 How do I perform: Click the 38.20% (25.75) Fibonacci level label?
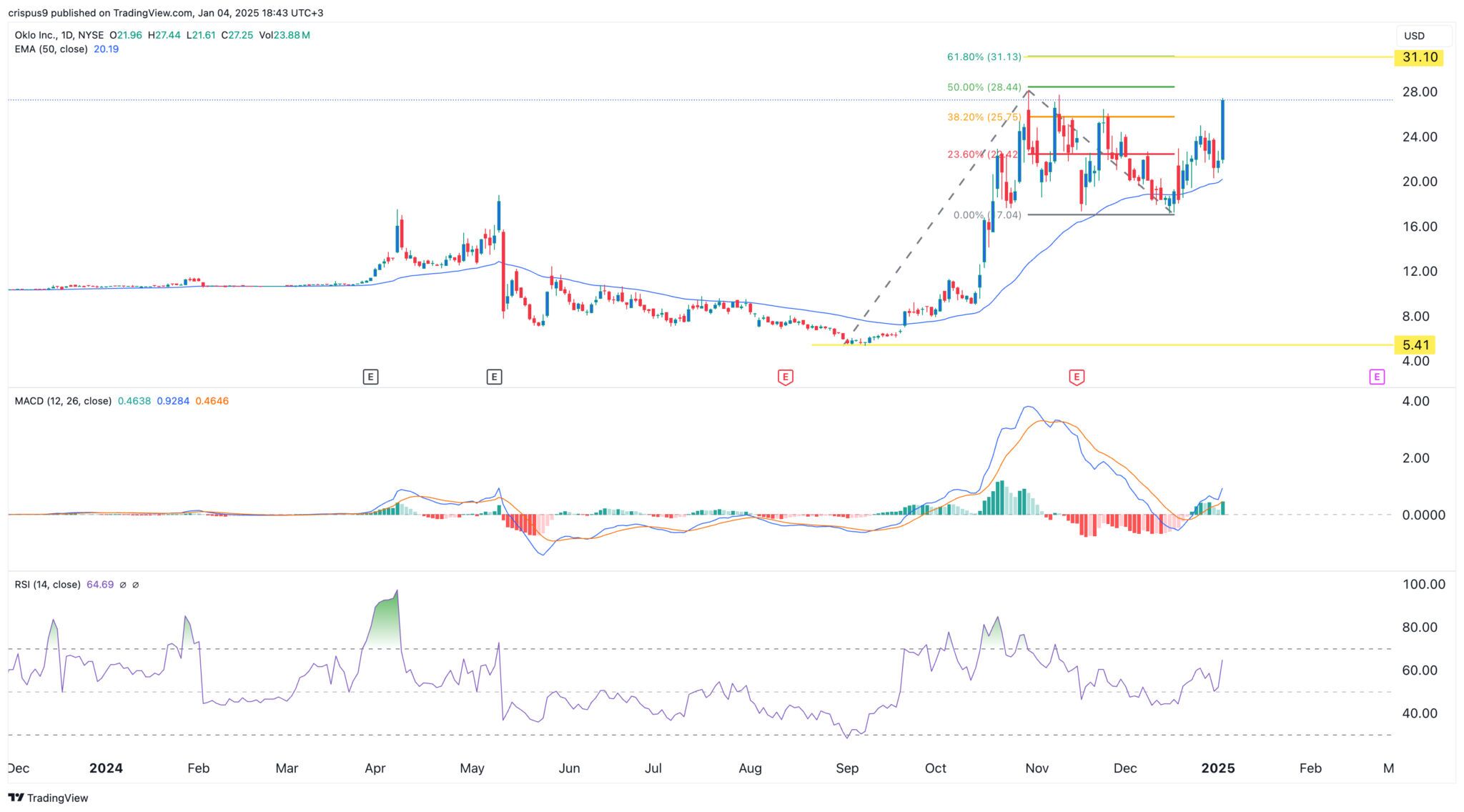click(984, 117)
